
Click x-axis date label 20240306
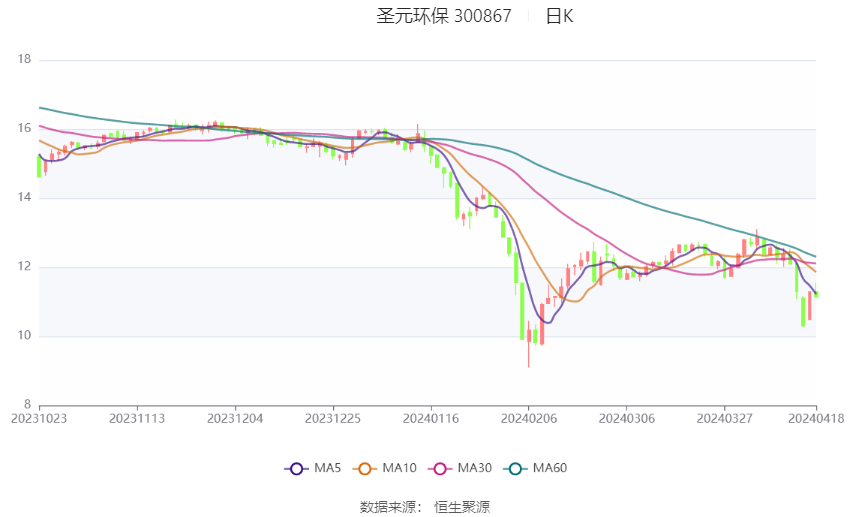click(x=627, y=419)
